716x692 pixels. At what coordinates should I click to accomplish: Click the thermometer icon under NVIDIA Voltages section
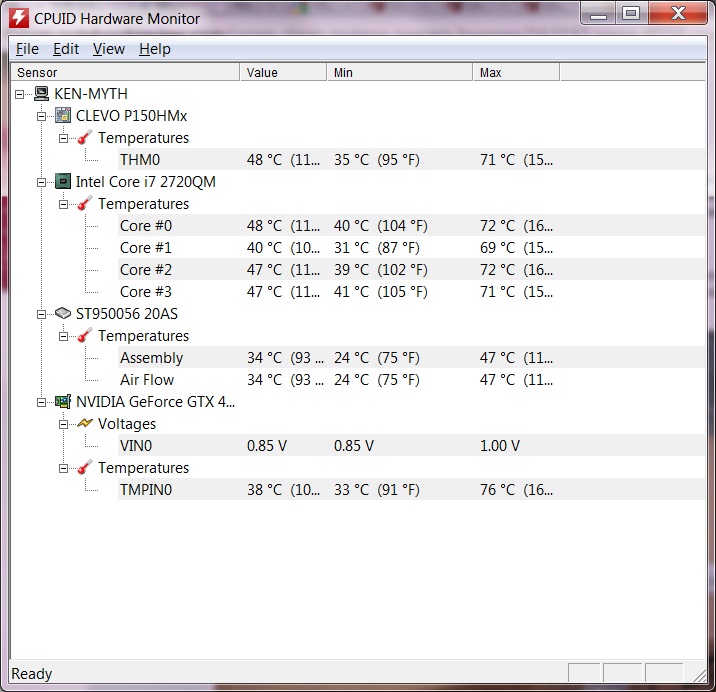coord(85,467)
